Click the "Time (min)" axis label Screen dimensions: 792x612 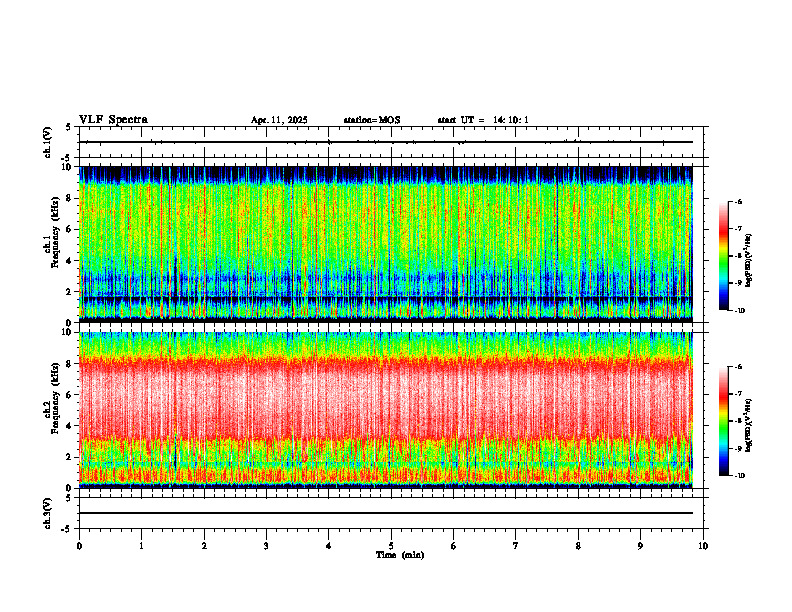point(400,555)
